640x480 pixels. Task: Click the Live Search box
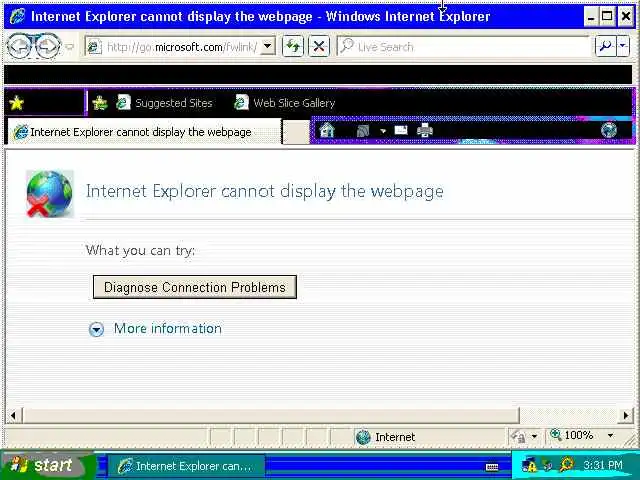coord(463,47)
